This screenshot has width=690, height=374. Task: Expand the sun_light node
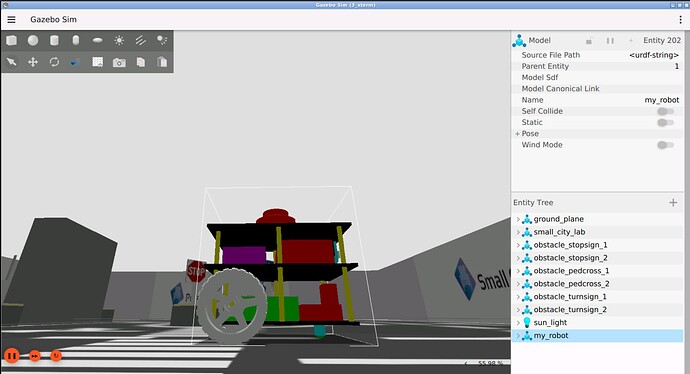pyautogui.click(x=518, y=323)
